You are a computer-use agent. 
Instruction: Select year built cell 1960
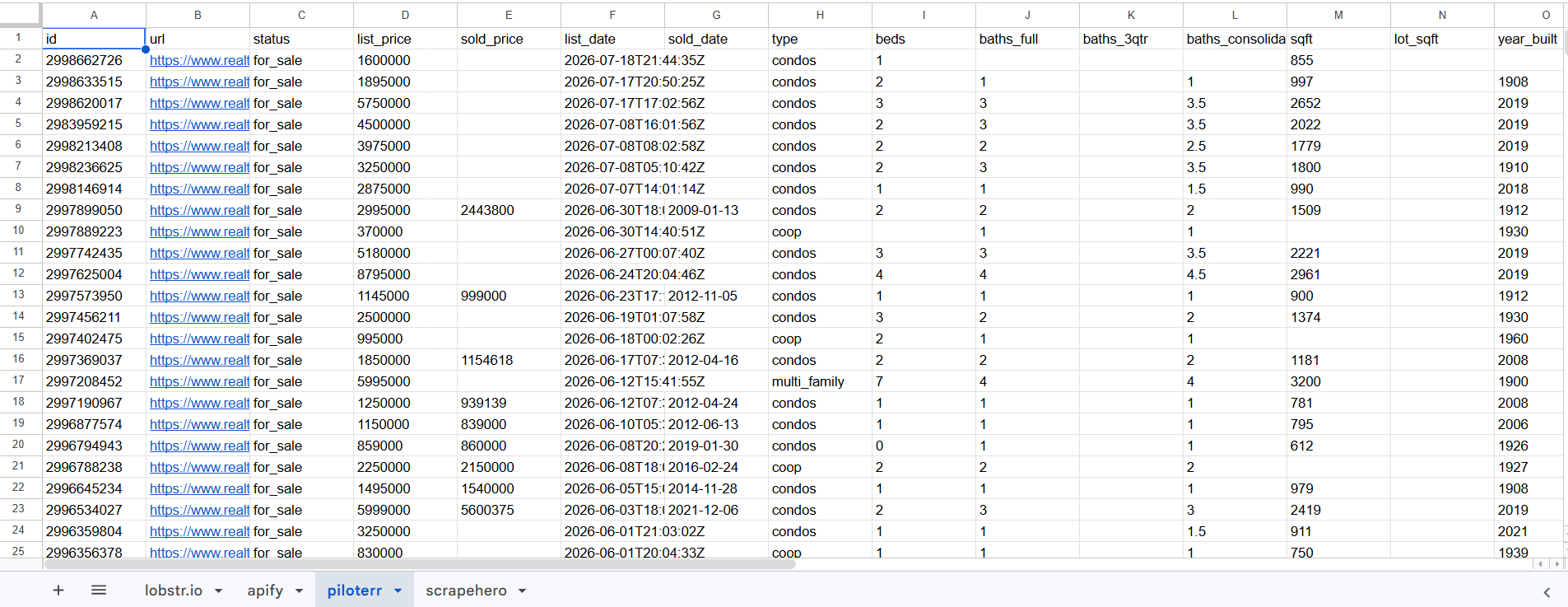click(1529, 339)
